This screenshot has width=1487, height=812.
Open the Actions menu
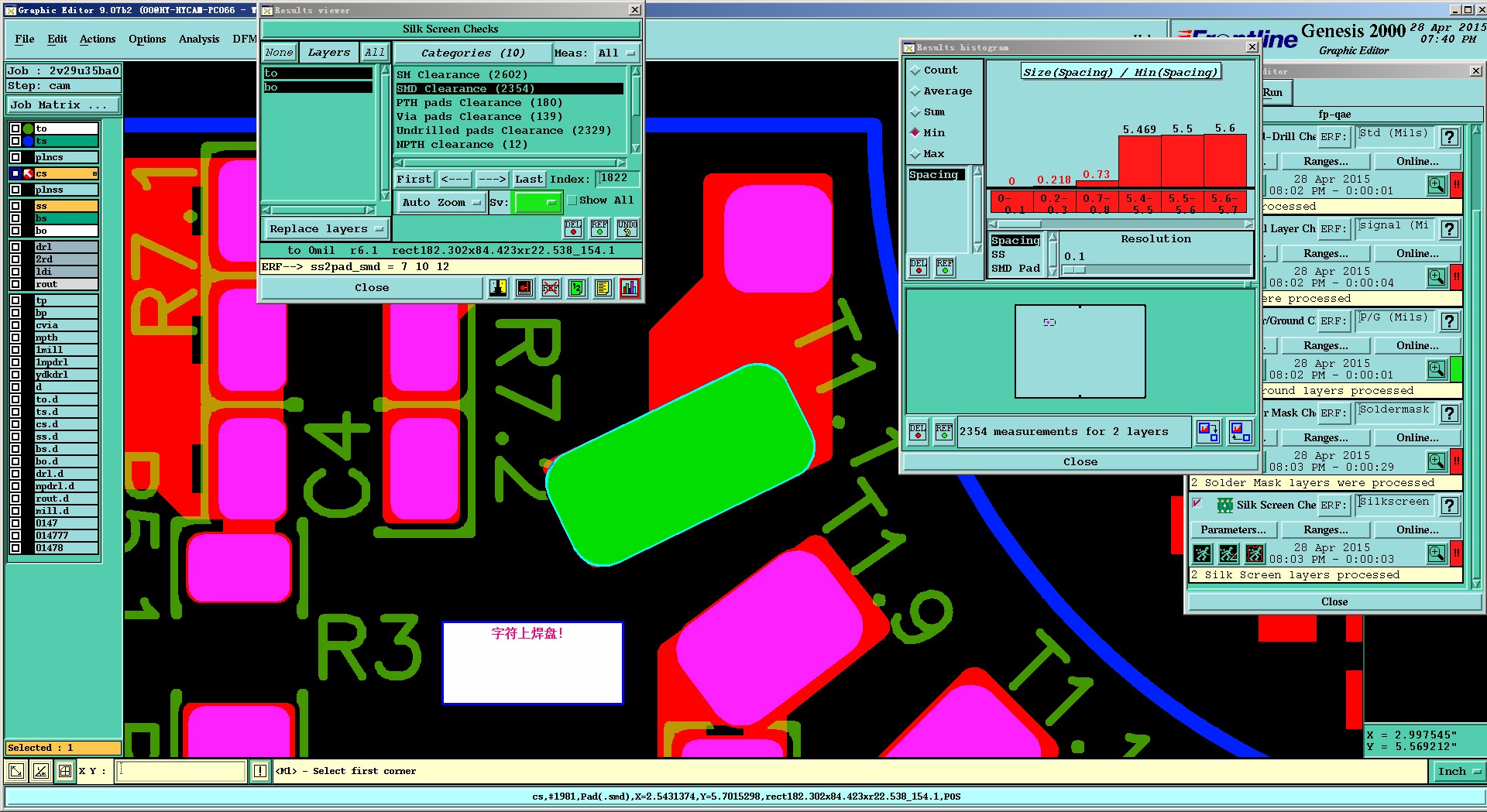coord(98,39)
